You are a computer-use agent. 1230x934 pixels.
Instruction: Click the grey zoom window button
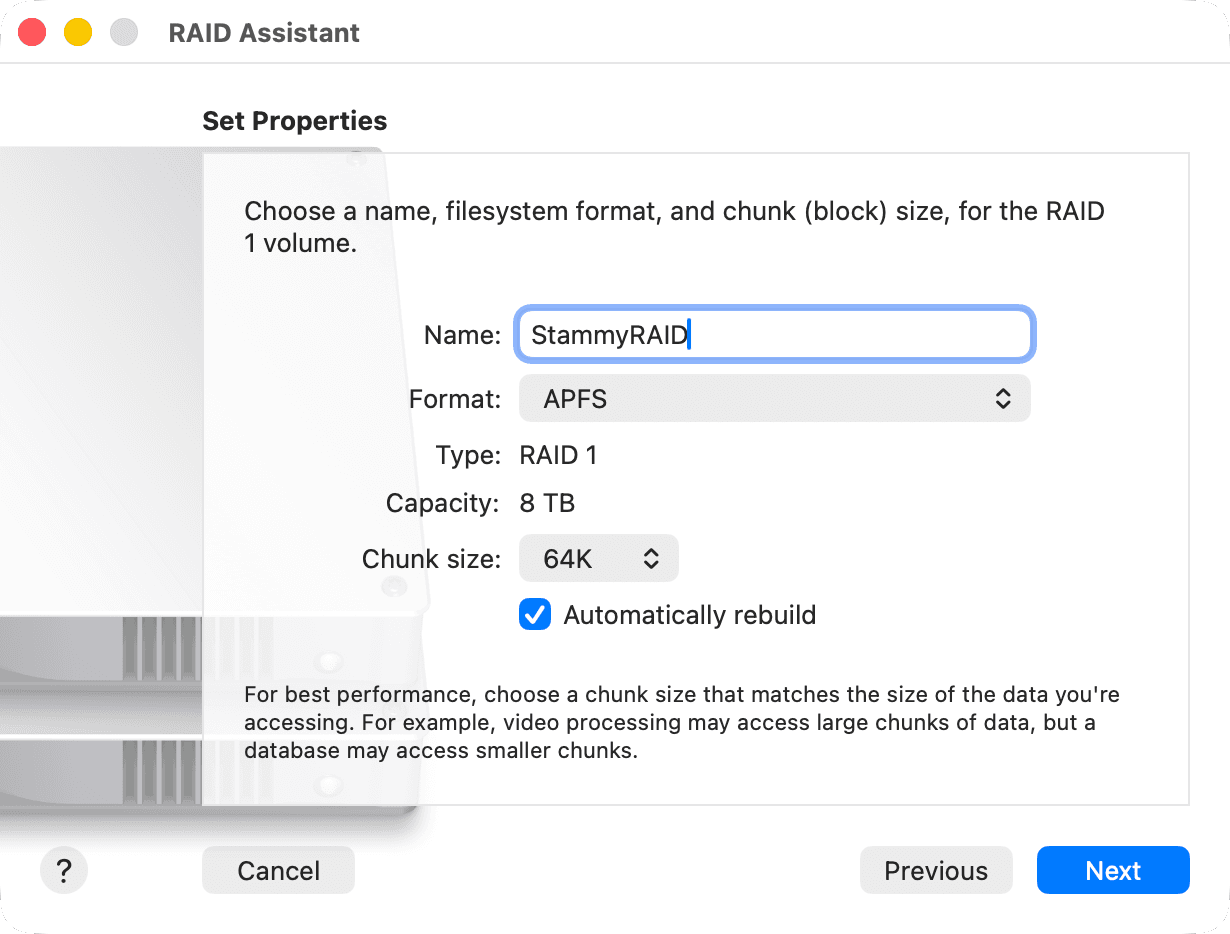[x=122, y=31]
